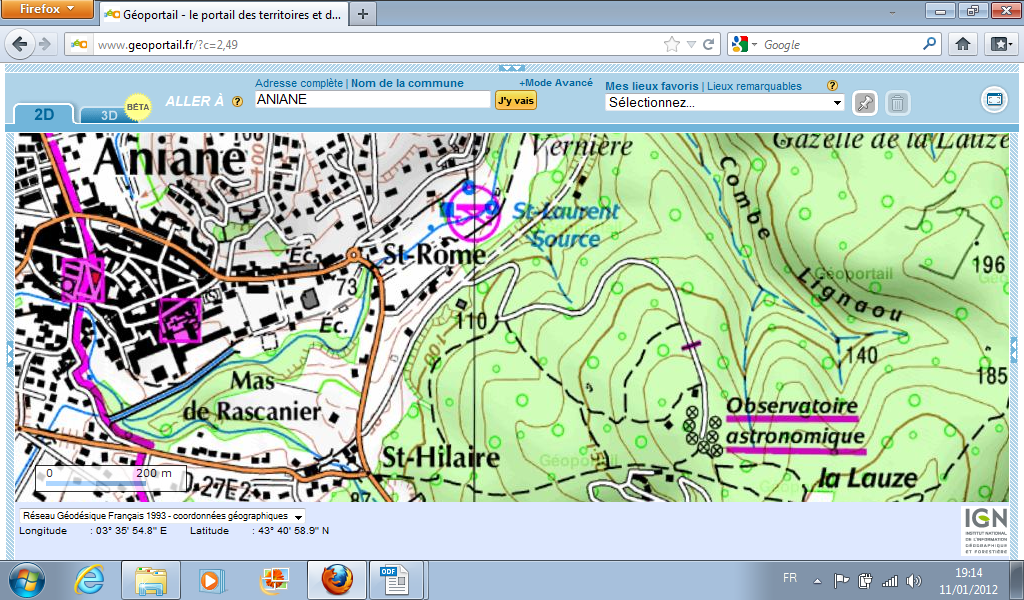Click the Firefox home button
The image size is (1024, 600).
(962, 44)
